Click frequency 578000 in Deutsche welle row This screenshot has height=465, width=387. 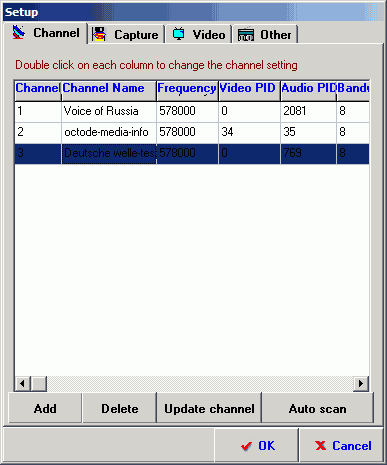(188, 153)
